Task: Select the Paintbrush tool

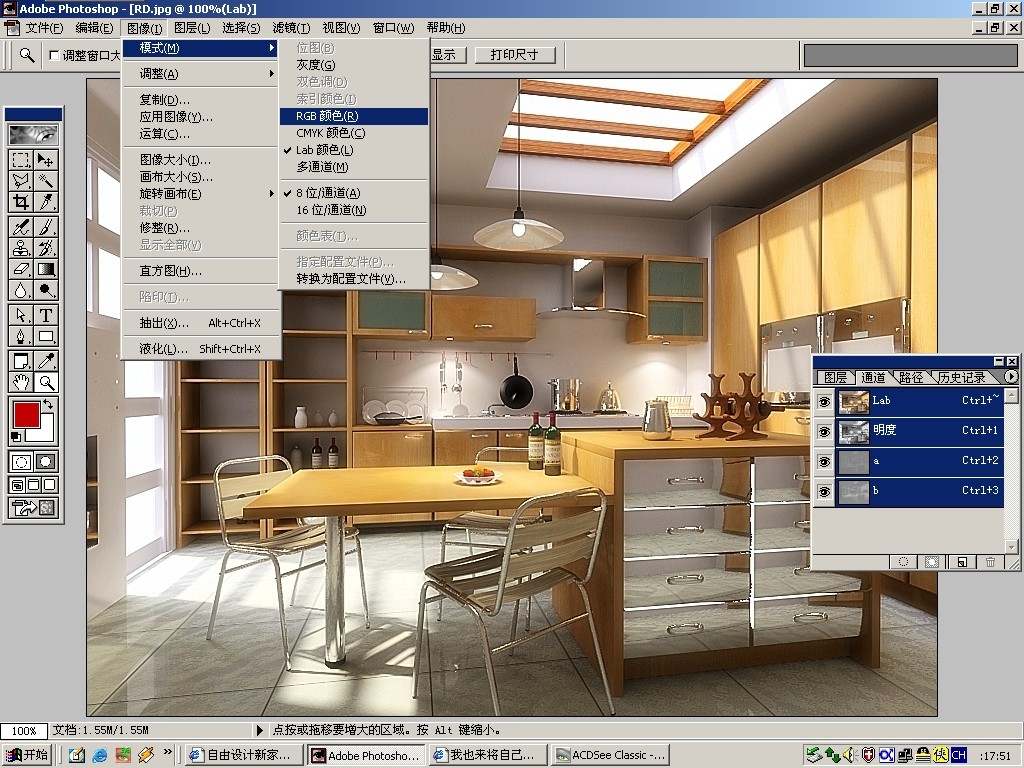Action: tap(46, 227)
